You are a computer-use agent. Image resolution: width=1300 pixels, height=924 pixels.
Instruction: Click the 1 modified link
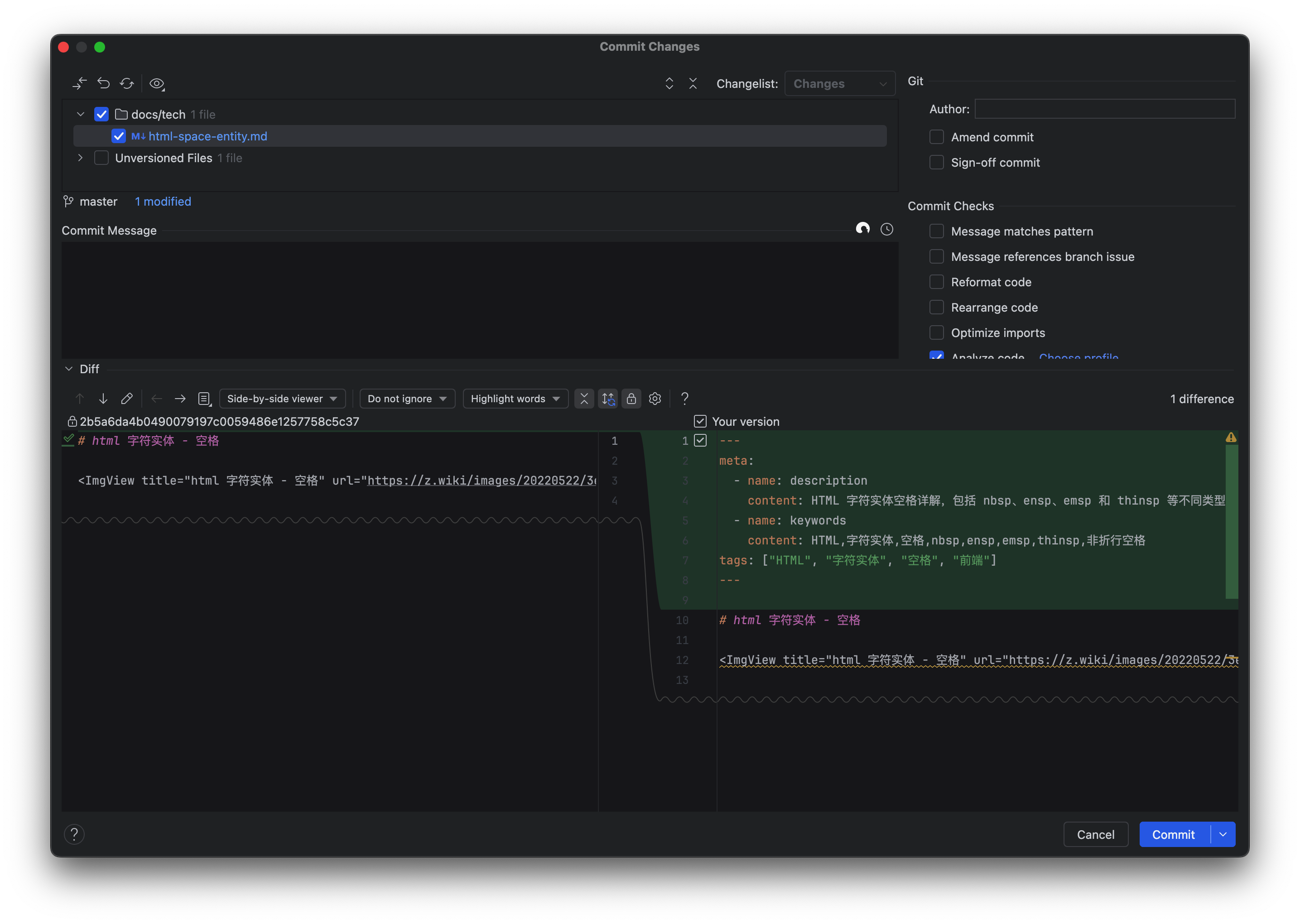[x=163, y=202]
